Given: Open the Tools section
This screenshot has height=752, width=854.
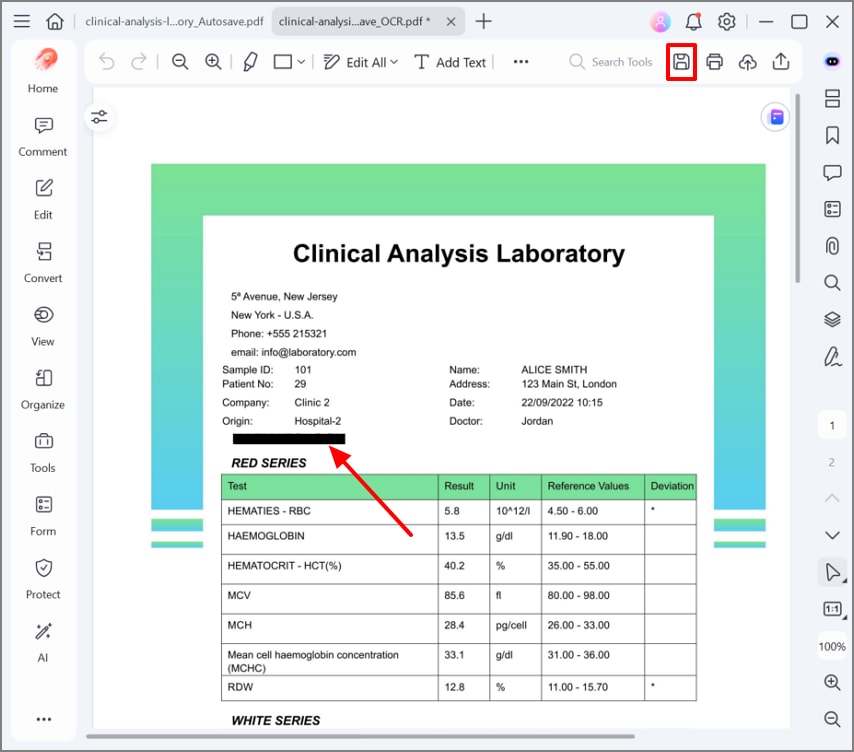Looking at the screenshot, I should 43,453.
